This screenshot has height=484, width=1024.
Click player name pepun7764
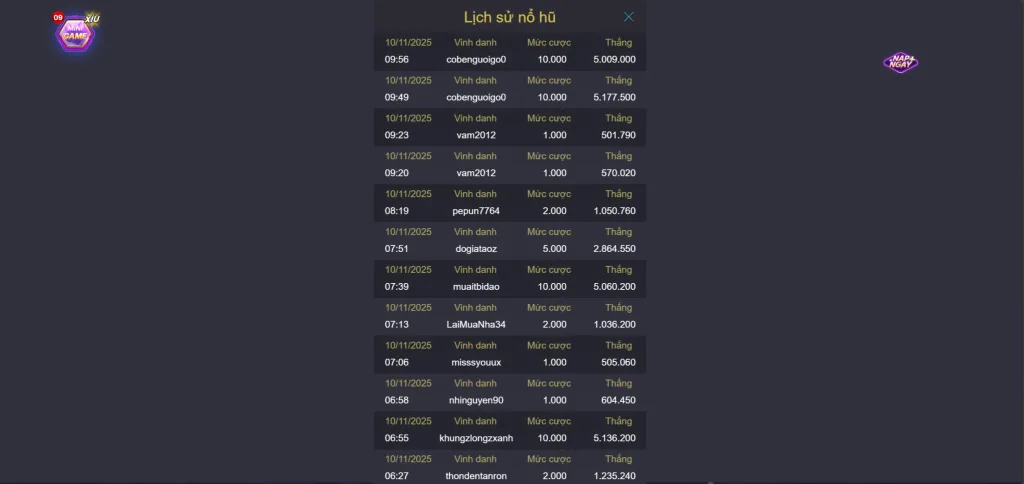coord(476,211)
